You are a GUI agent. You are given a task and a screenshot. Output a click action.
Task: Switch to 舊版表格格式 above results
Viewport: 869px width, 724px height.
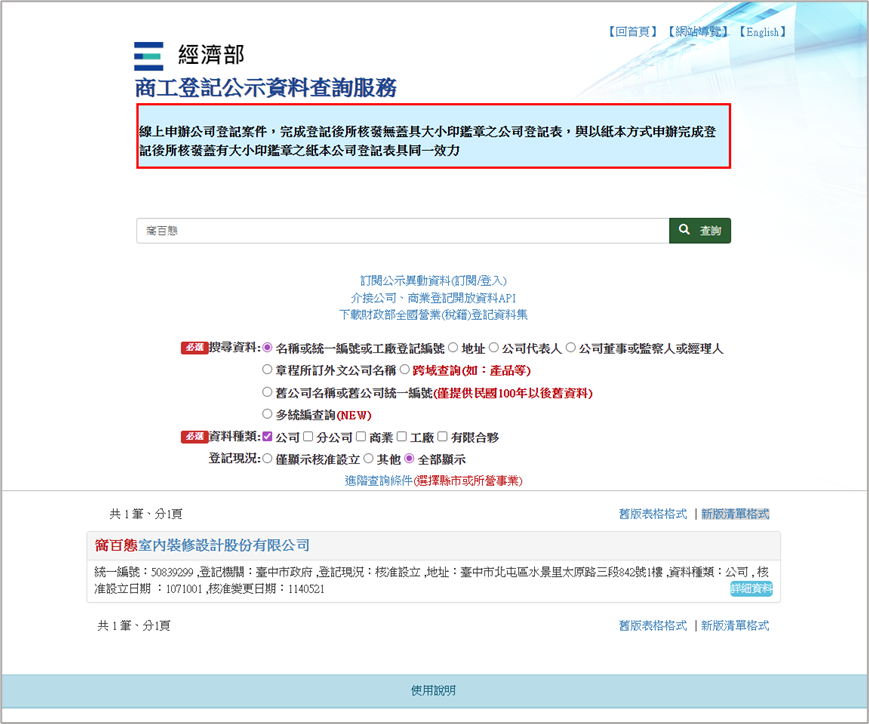click(x=652, y=514)
